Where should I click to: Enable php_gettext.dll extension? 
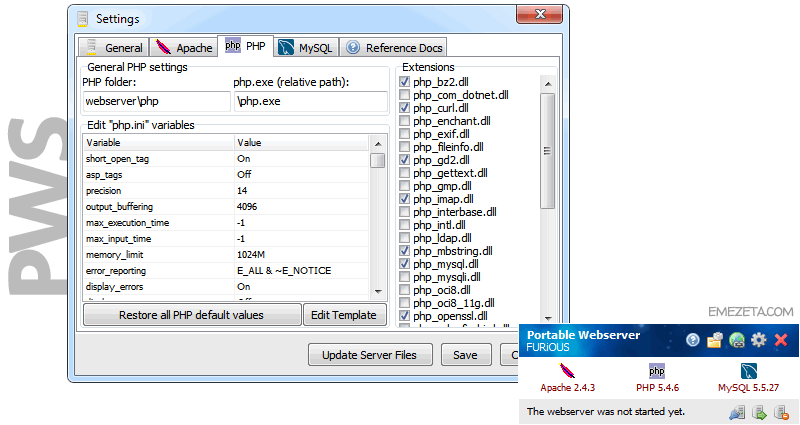click(405, 173)
